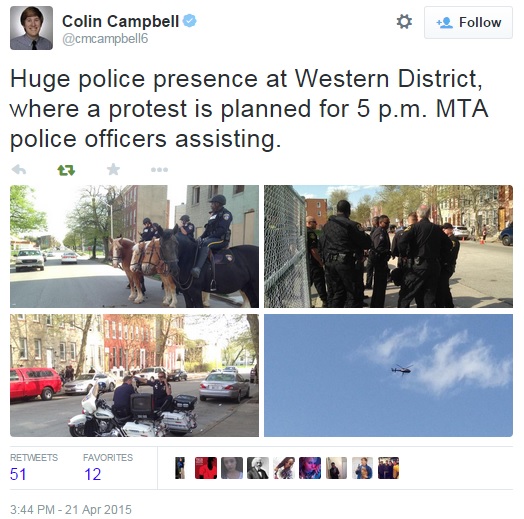Viewport: 524px width, 519px height.
Task: Open the 3:44 PM - 21 Apr 2015 timestamp
Action: 71,510
